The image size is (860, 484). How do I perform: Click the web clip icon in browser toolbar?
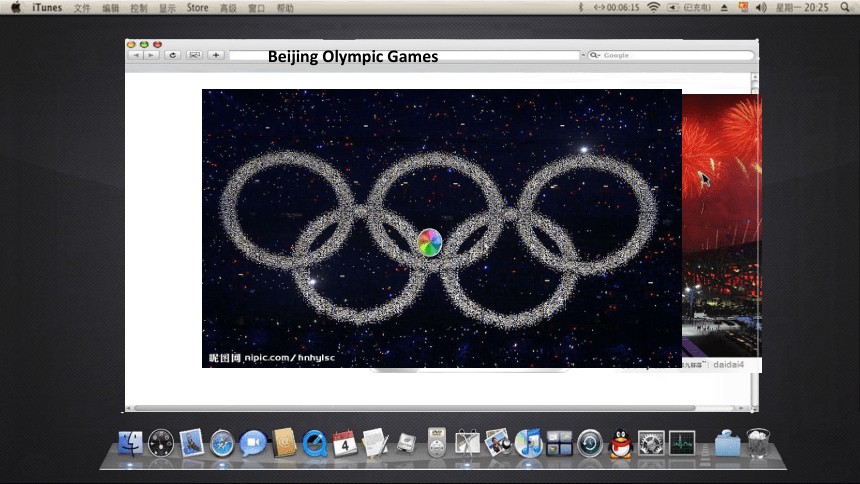click(x=194, y=55)
